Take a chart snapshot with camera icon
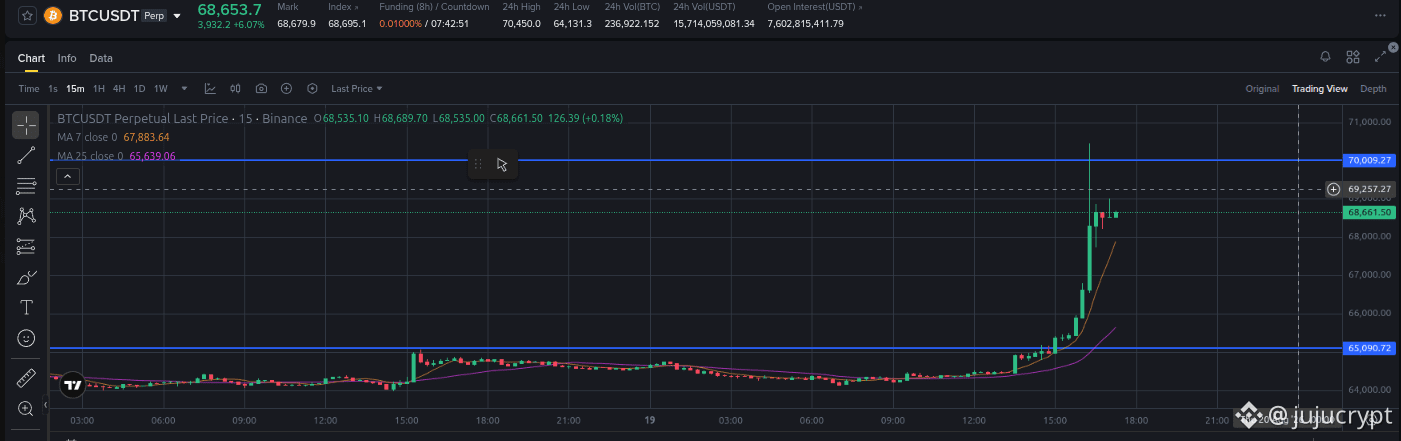The height and width of the screenshot is (441, 1401). click(x=261, y=88)
